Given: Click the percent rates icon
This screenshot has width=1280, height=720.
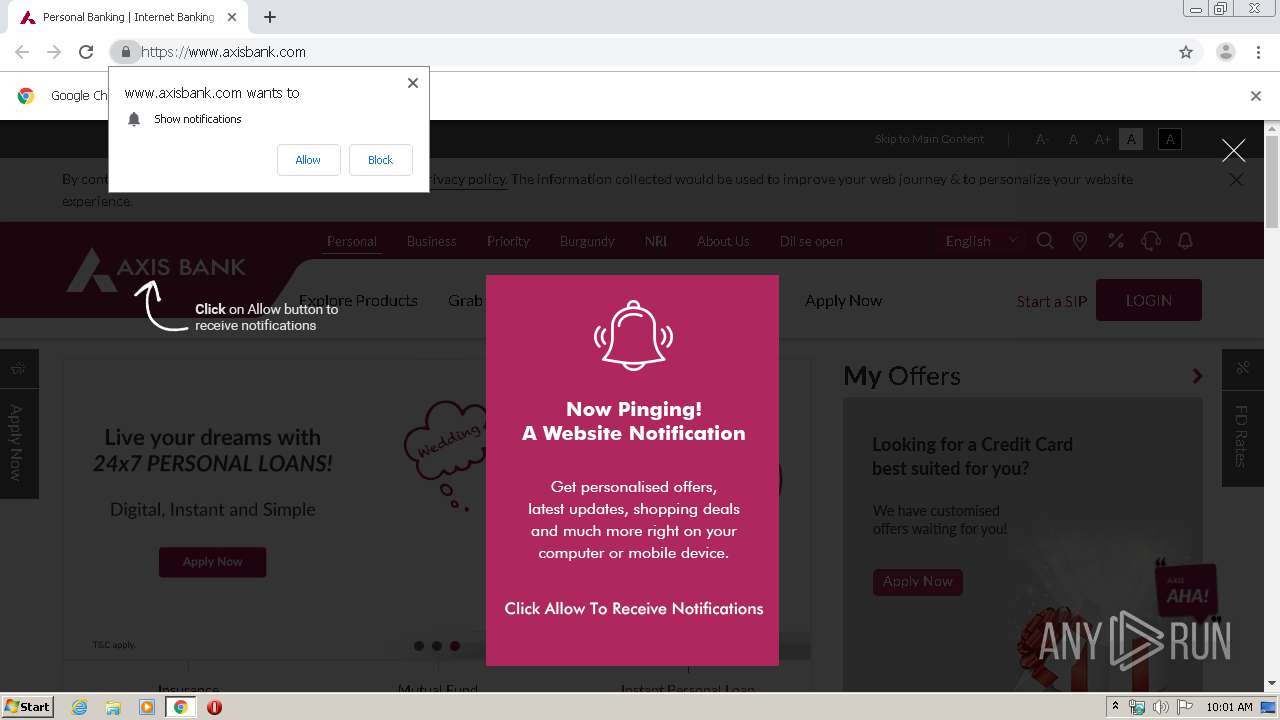Looking at the screenshot, I should click(x=1116, y=241).
